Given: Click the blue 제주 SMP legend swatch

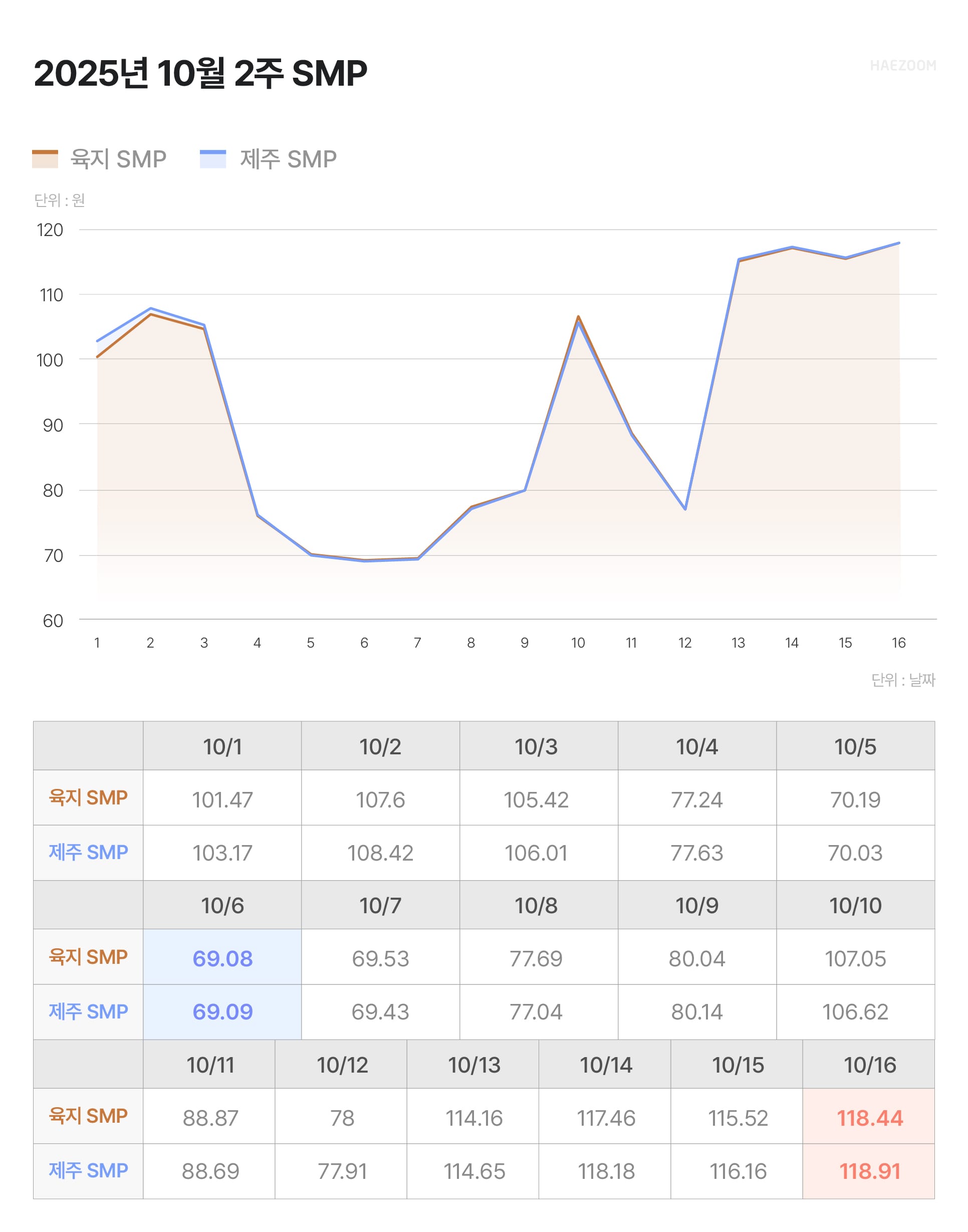Looking at the screenshot, I should [x=212, y=159].
